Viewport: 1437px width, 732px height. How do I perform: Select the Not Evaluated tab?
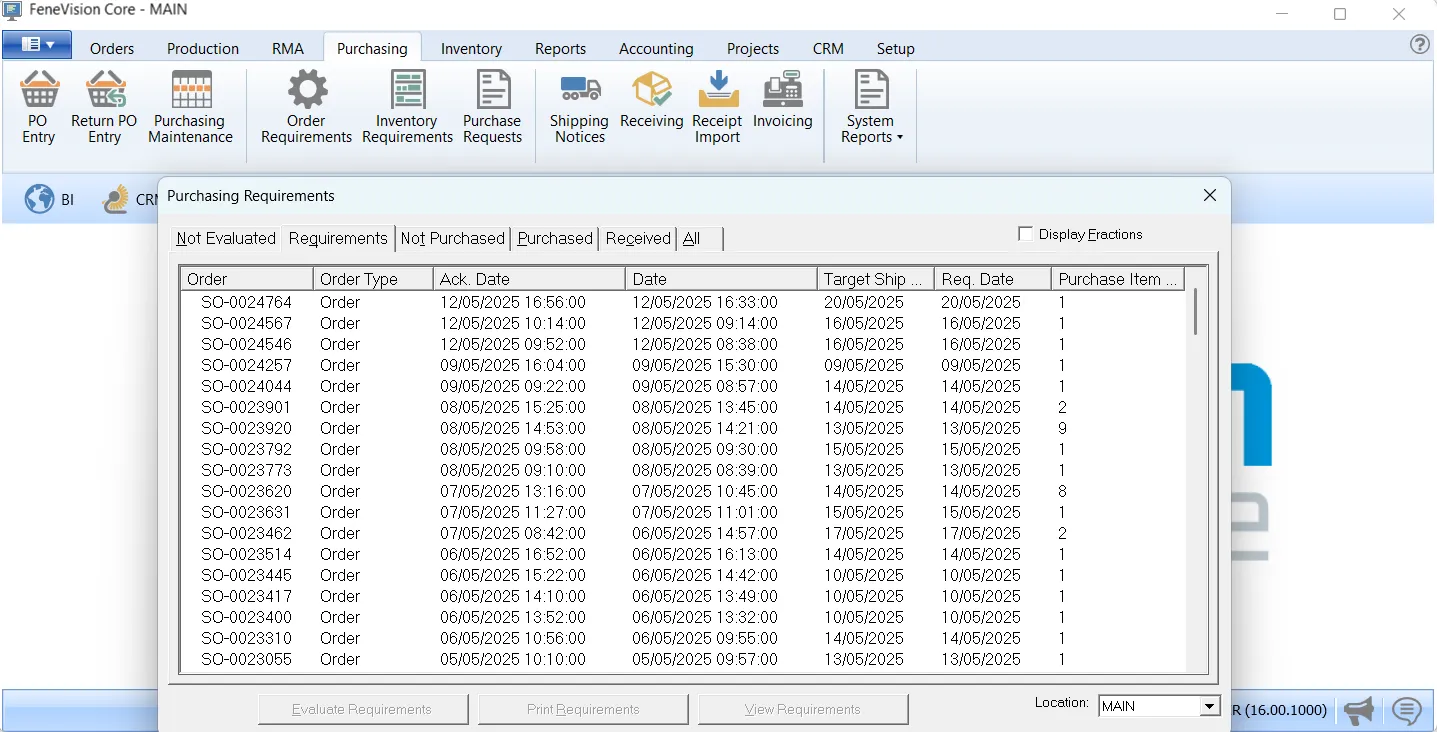[226, 238]
